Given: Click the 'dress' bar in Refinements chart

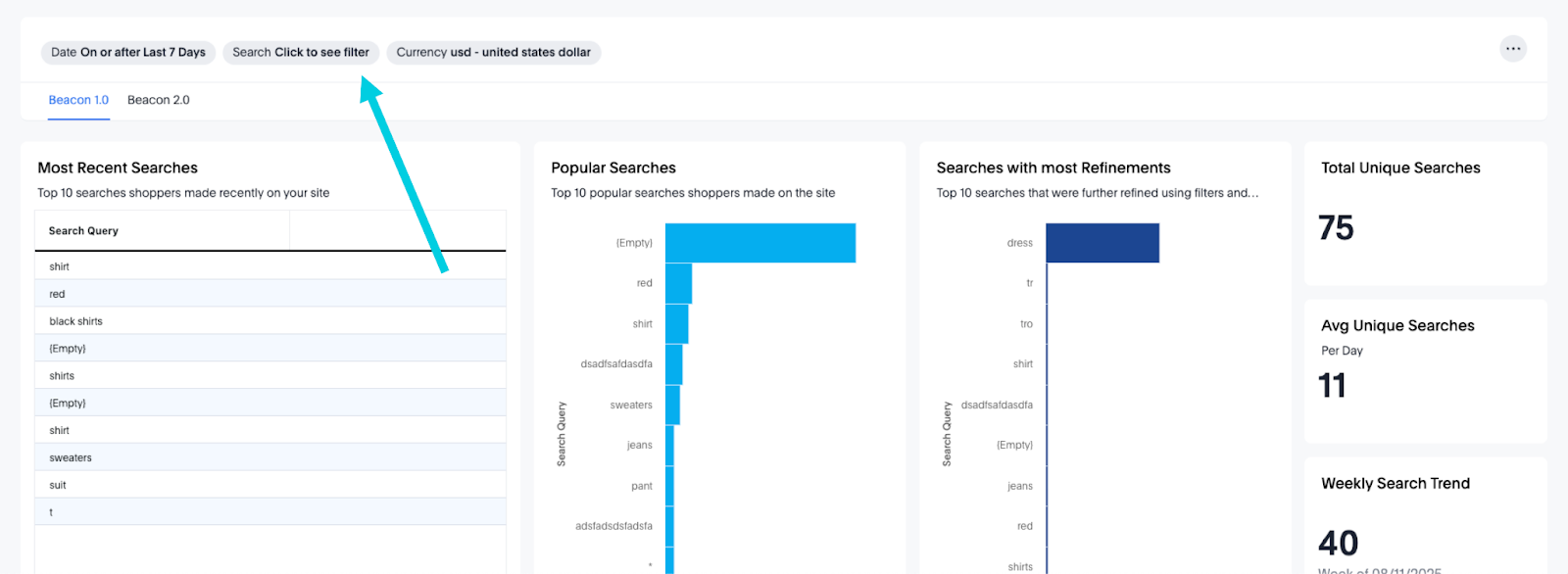Looking at the screenshot, I should (1102, 243).
